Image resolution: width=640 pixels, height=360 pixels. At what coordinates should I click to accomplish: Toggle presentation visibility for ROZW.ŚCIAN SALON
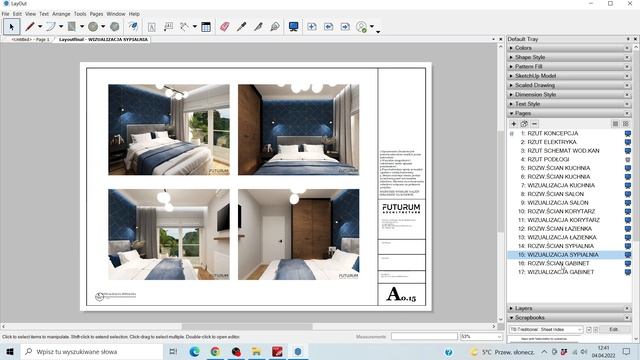tap(628, 194)
